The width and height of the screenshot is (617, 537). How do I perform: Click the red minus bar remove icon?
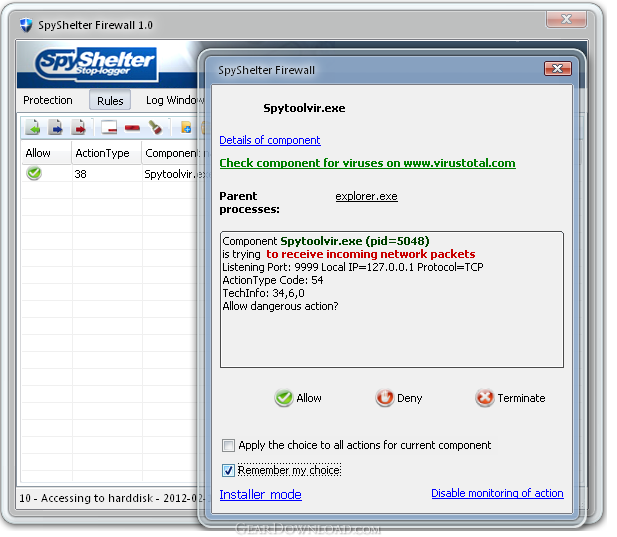pos(132,128)
